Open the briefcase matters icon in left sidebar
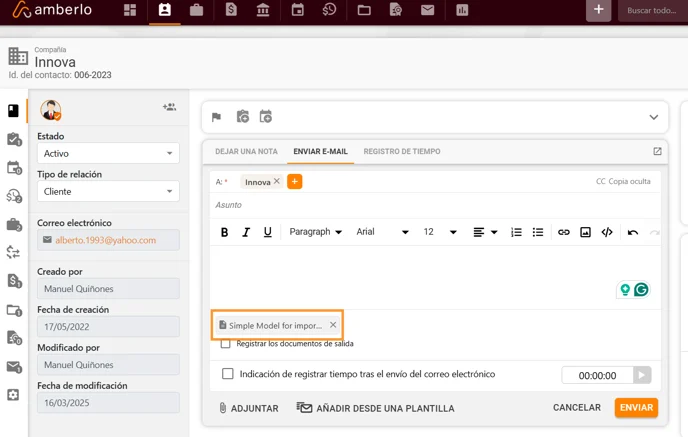This screenshot has height=437, width=688. point(14,225)
